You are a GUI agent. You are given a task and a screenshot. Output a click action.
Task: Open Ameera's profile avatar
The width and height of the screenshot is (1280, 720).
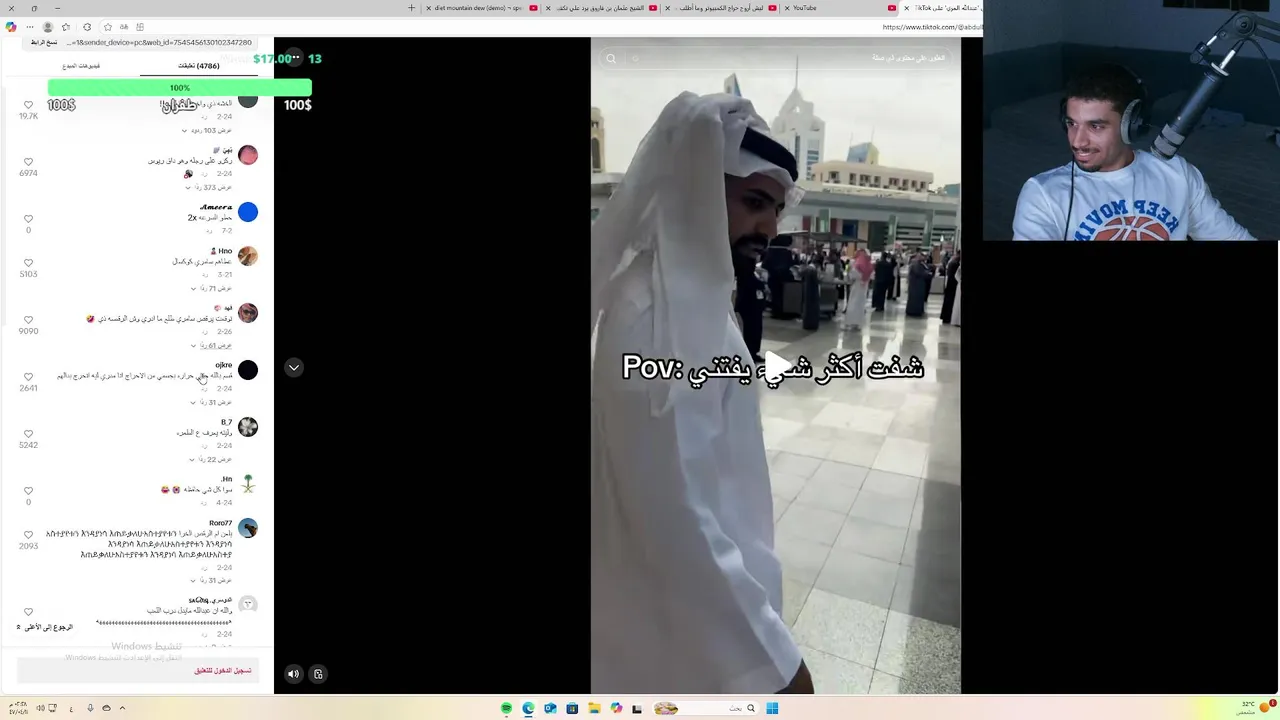click(x=248, y=212)
